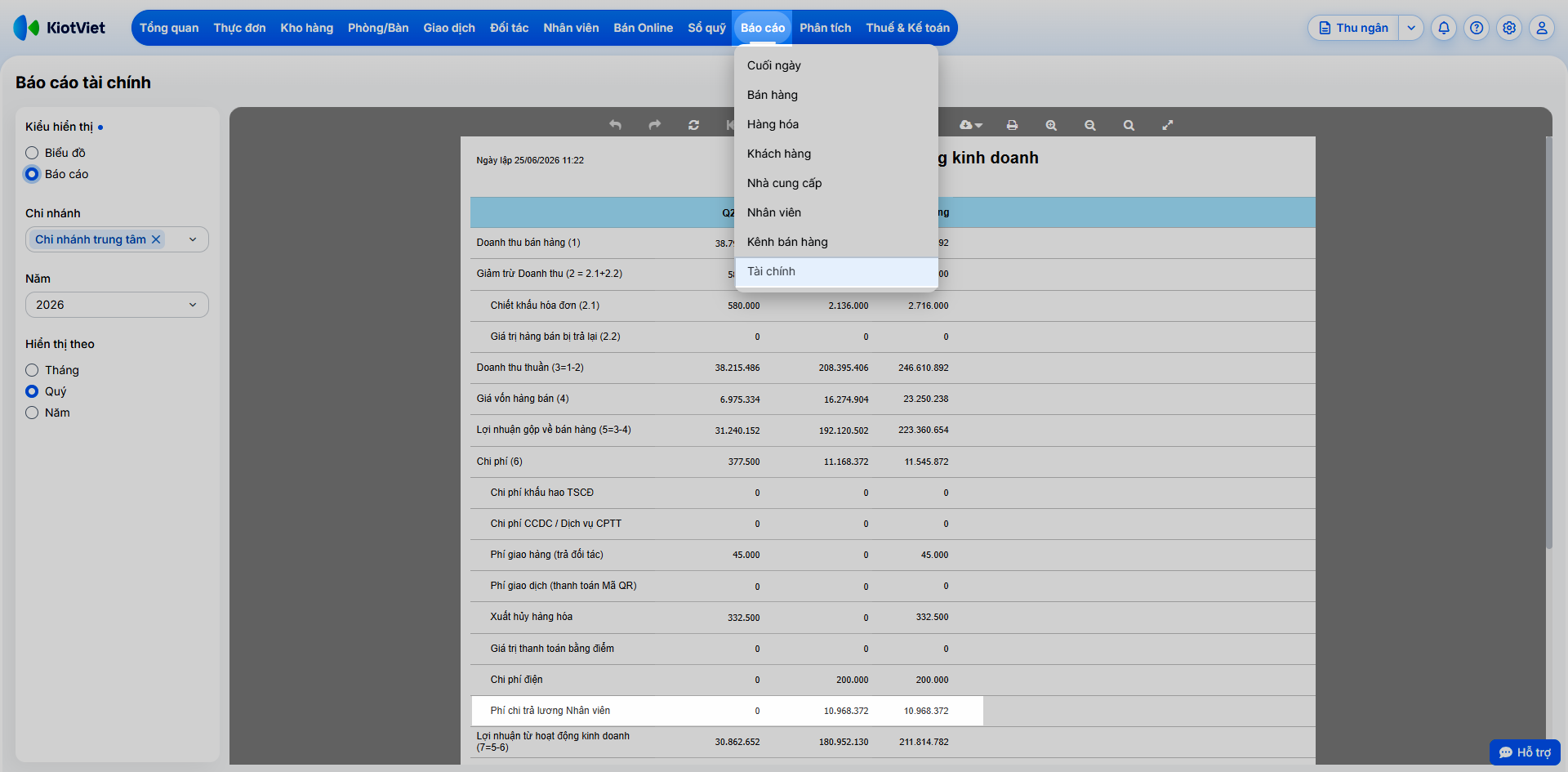Screen dimensions: 1568x772
Task: Open Cuối ngày report menu item
Action: coord(836,65)
